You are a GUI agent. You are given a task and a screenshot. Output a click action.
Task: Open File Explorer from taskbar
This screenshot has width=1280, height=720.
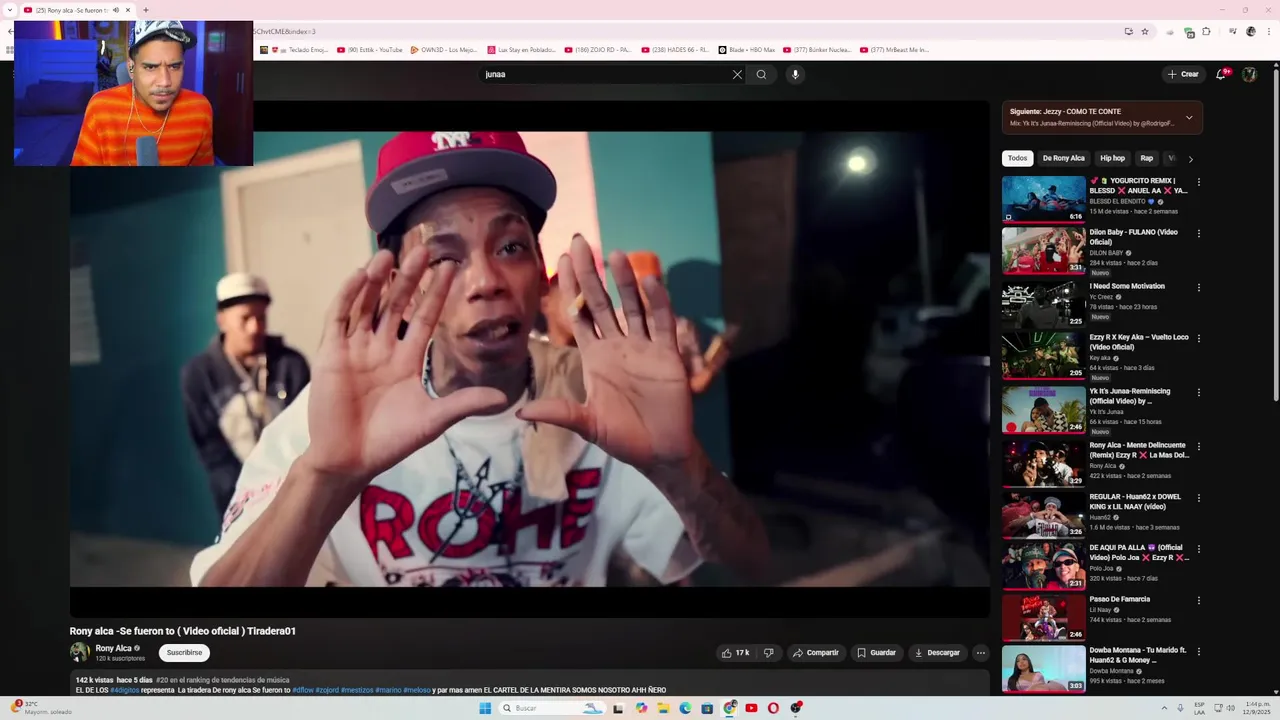[663, 708]
